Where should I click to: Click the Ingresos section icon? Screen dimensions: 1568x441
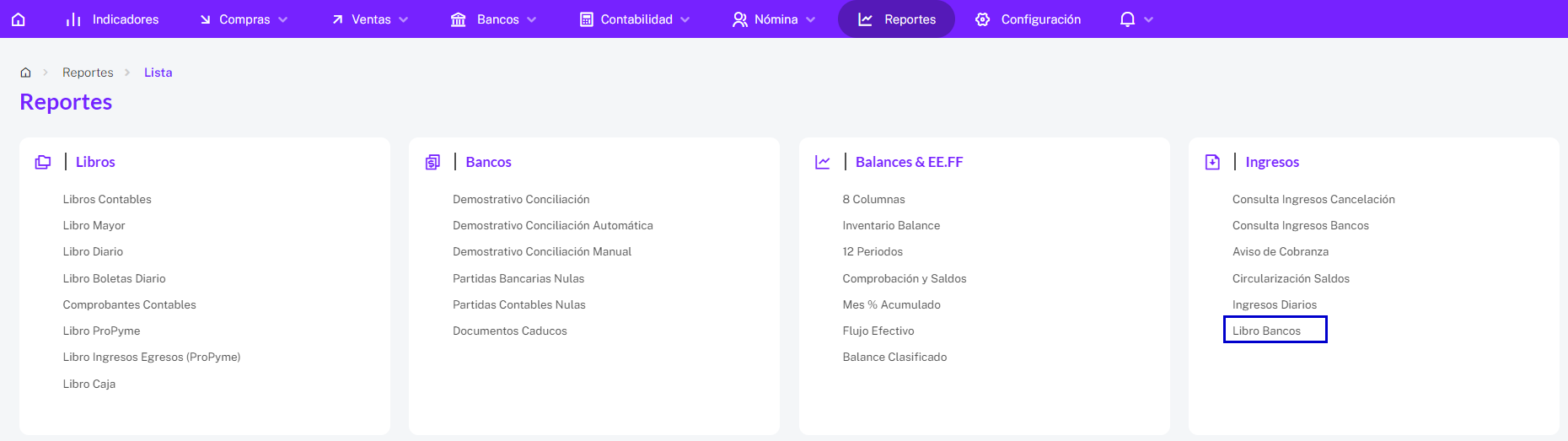[1212, 162]
